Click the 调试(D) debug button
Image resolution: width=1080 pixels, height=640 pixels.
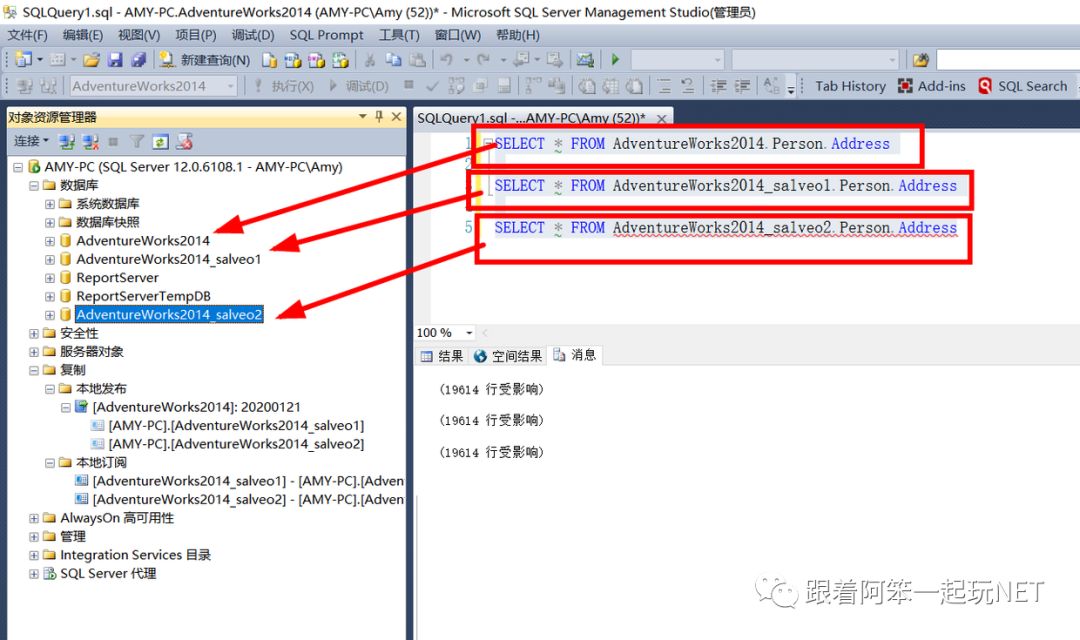point(359,86)
